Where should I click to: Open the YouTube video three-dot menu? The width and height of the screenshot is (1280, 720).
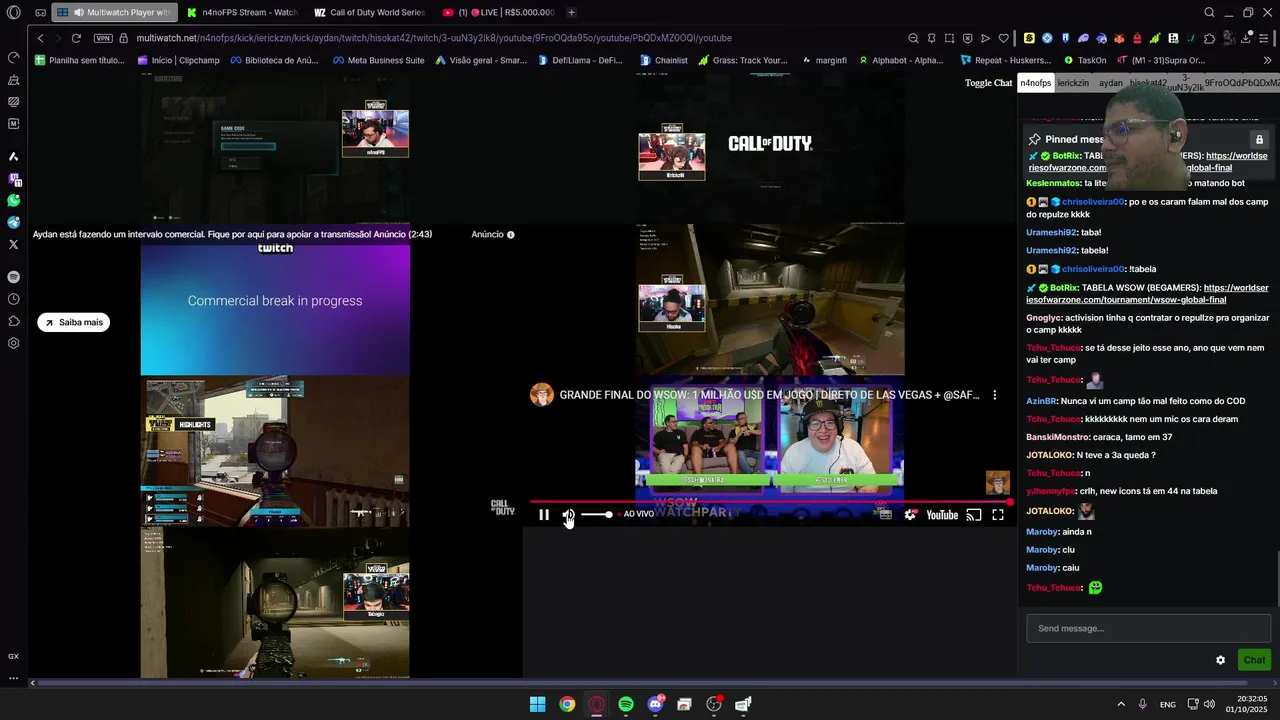tap(994, 395)
